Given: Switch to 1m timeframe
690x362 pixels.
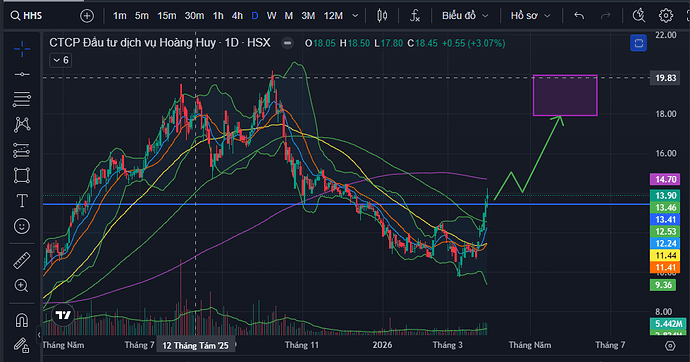Looking at the screenshot, I should click(x=119, y=16).
